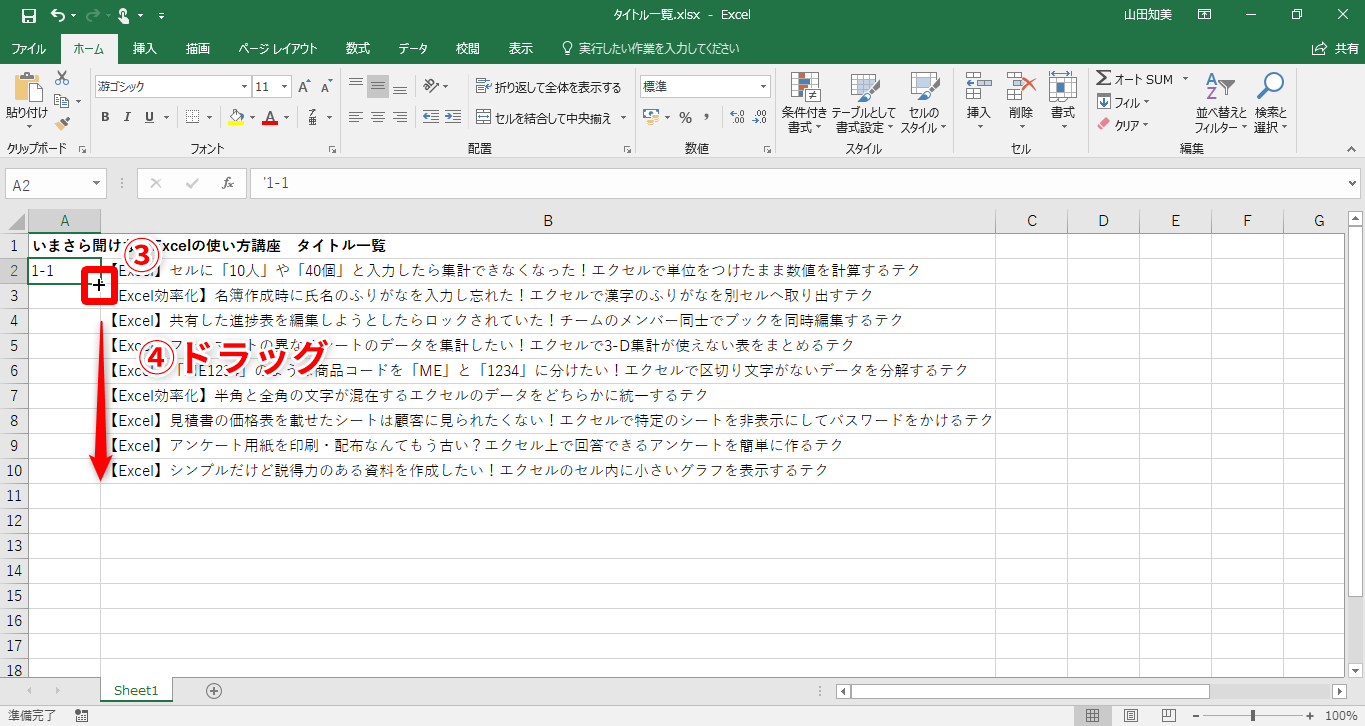Copy the selected cell contents
This screenshot has height=726, width=1365.
pos(62,101)
